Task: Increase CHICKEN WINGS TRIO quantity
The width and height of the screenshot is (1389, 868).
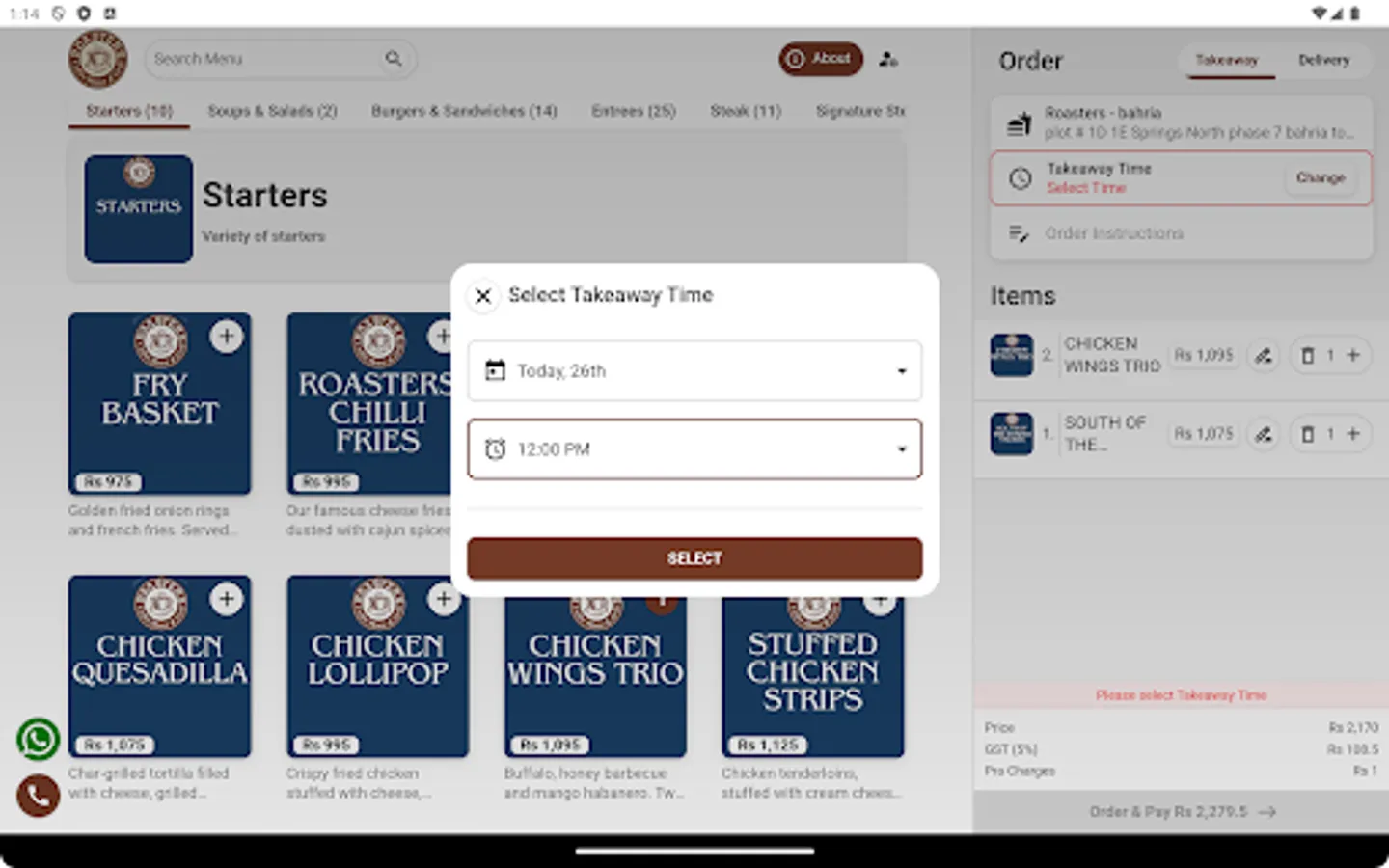Action: tap(1354, 355)
